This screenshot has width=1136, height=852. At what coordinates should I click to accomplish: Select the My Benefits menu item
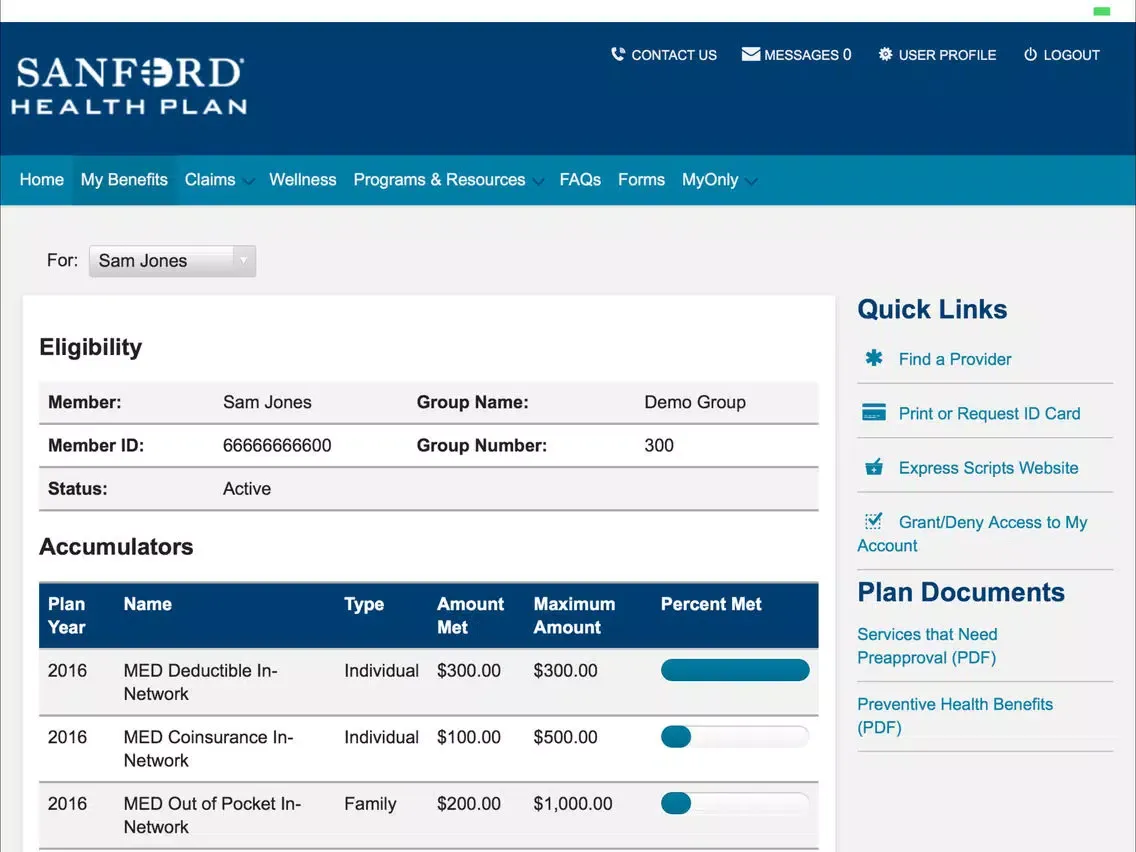pos(124,180)
